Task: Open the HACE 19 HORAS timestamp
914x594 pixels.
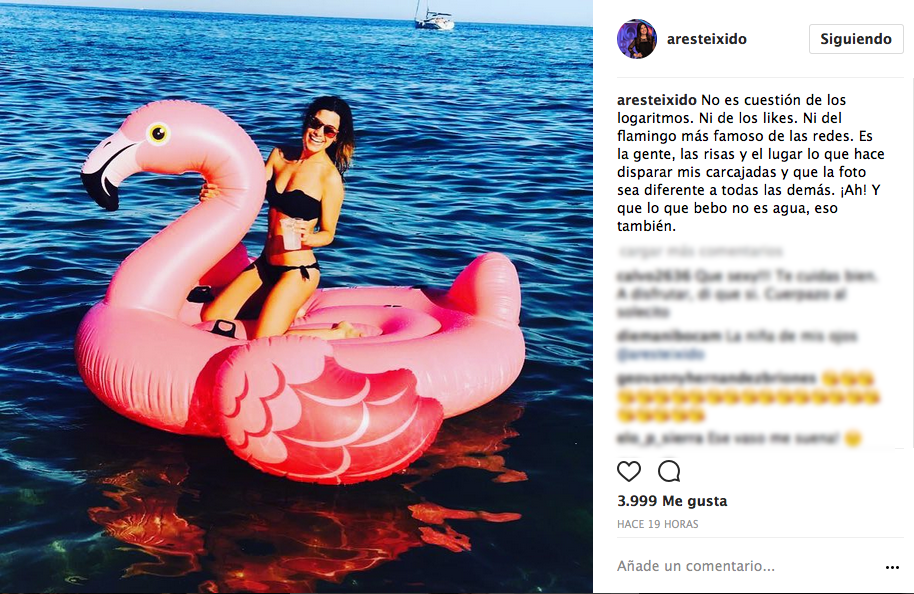Action: pyautogui.click(x=658, y=524)
